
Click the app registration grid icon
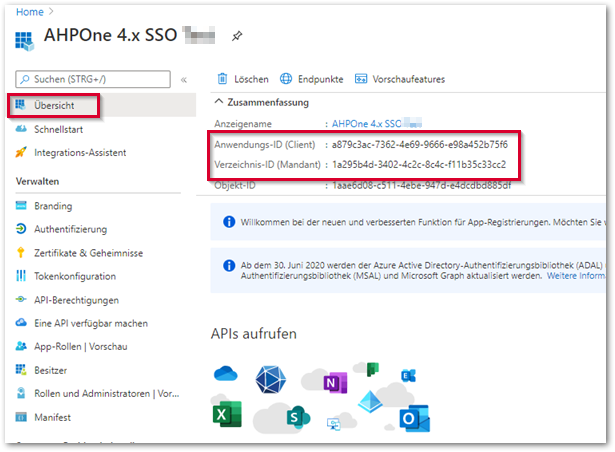click(24, 41)
